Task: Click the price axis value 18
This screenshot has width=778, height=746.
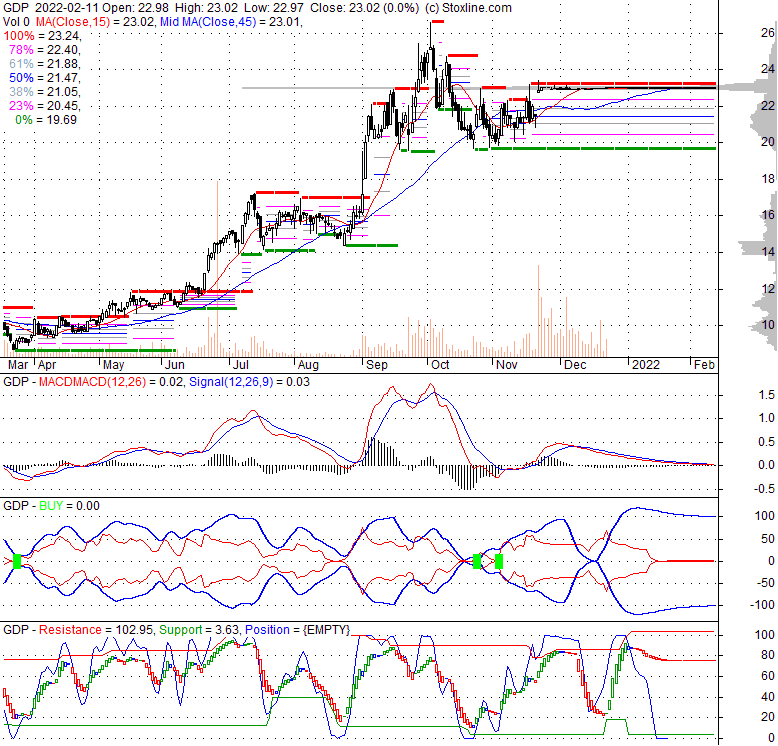Action: pyautogui.click(x=768, y=179)
